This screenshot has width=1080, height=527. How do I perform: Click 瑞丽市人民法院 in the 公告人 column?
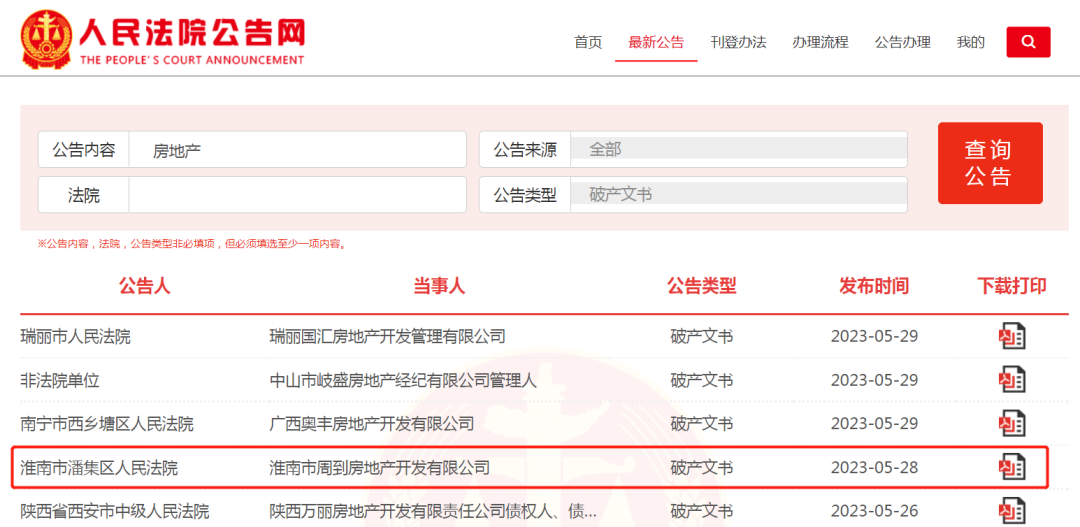coord(75,337)
